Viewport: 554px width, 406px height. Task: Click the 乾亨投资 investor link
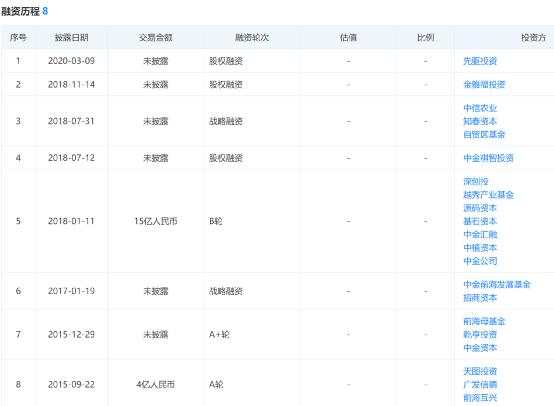[480, 335]
